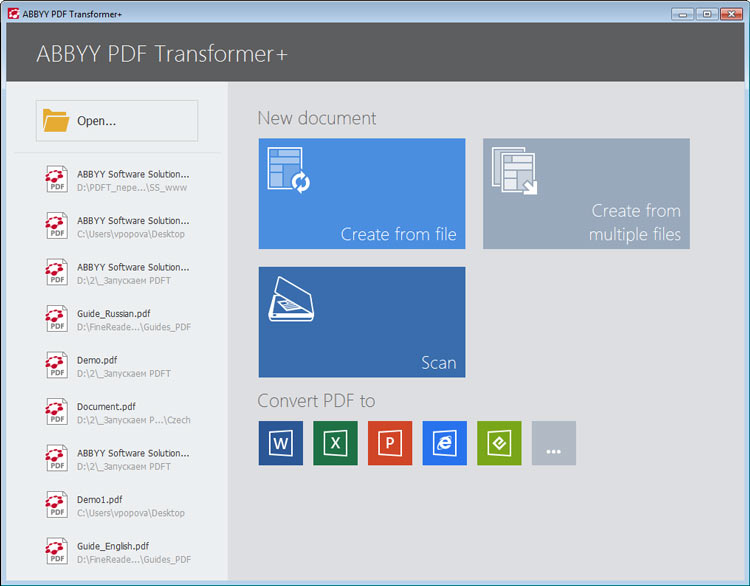The height and width of the screenshot is (586, 750).
Task: Click PDF icon beside Document.pdf
Action: tap(56, 411)
